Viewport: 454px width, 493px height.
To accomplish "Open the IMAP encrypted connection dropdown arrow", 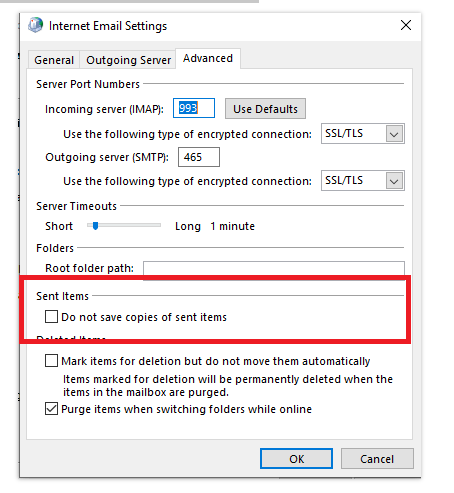I will tap(394, 134).
